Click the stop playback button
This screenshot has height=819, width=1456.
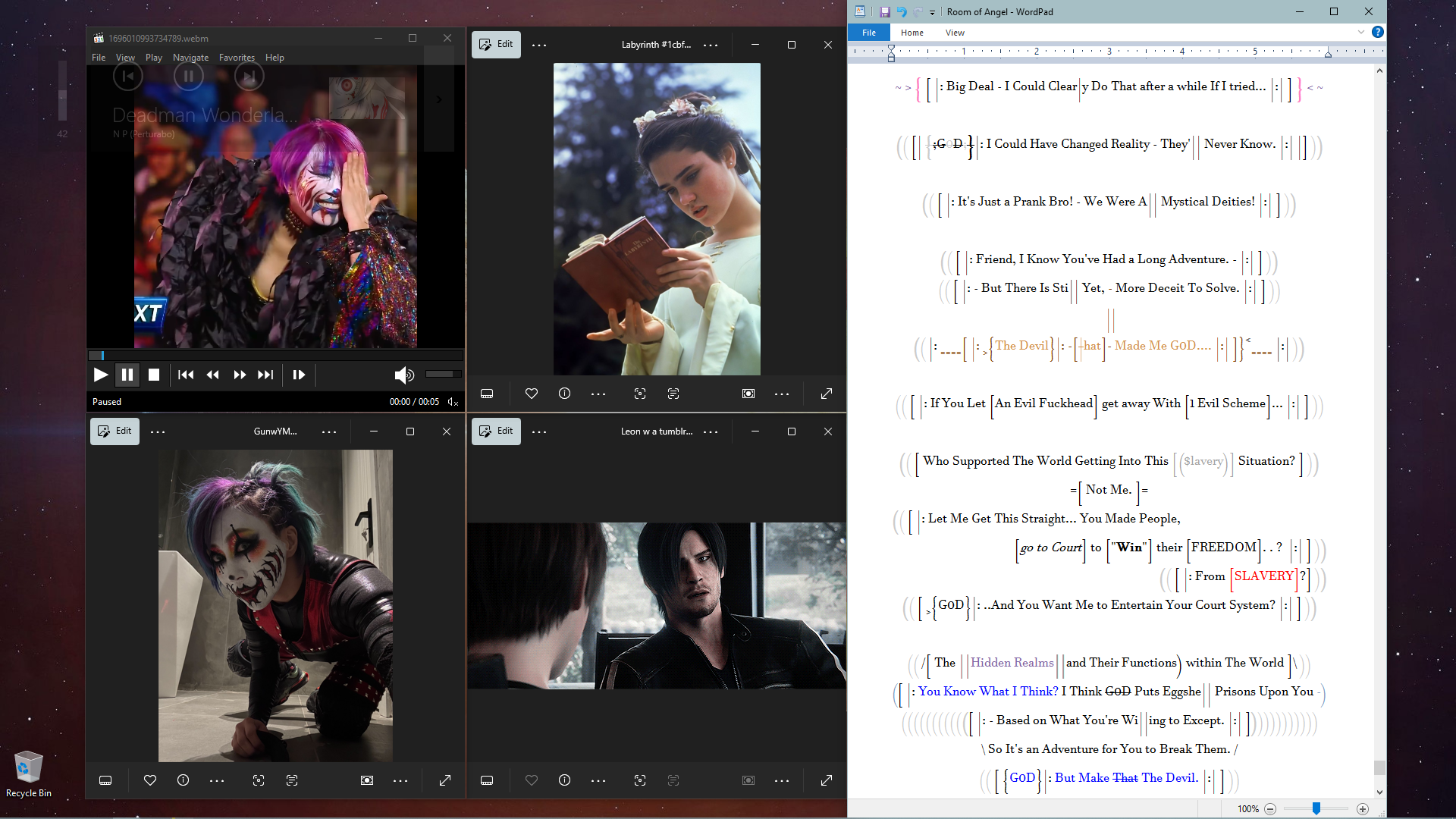click(154, 375)
